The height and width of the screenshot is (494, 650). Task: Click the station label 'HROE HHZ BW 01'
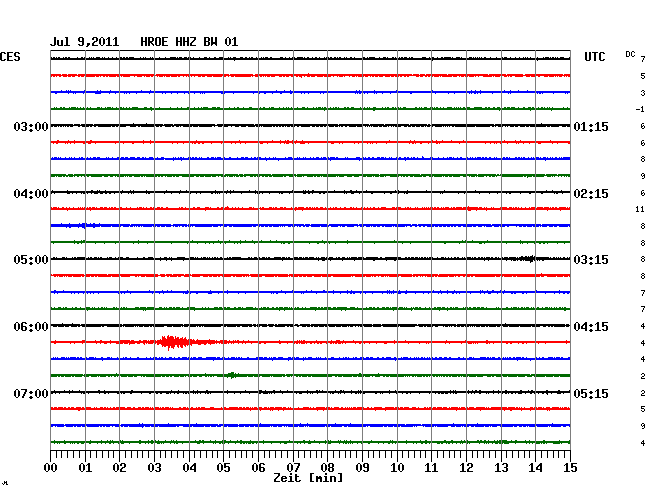click(x=189, y=42)
